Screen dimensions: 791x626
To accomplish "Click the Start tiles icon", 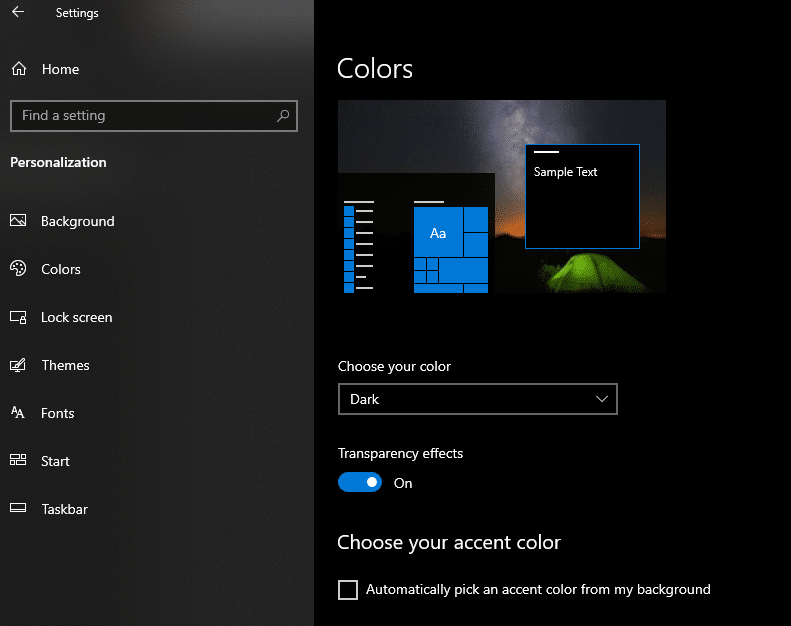I will click(x=18, y=460).
